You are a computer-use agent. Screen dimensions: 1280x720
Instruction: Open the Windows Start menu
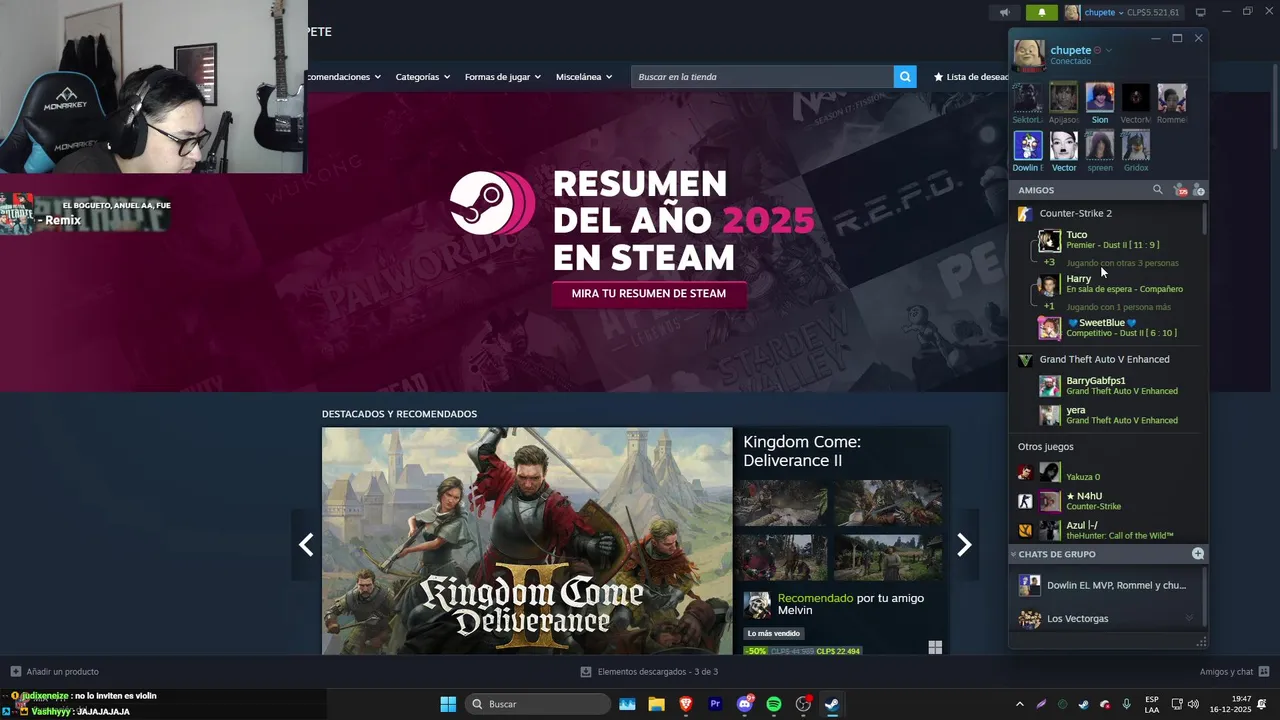pyautogui.click(x=448, y=704)
